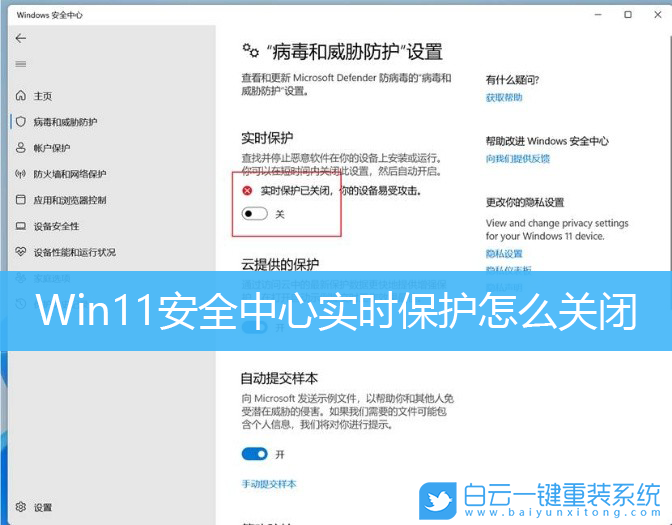Open the hamburger navigation menu
Viewport: 672px width, 525px height.
[21, 64]
